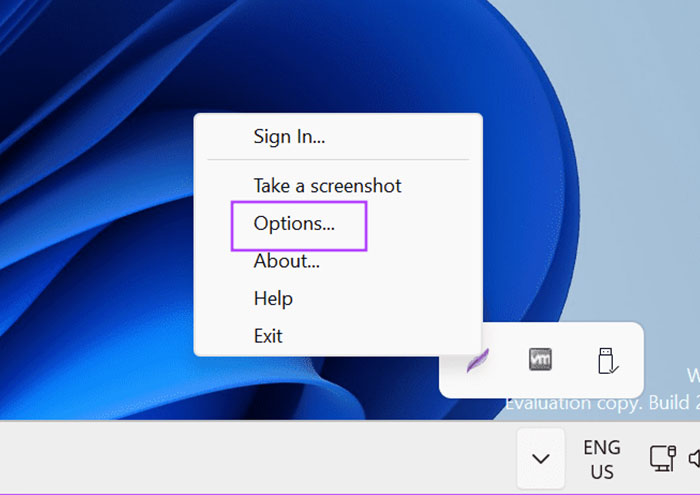Image resolution: width=700 pixels, height=495 pixels.
Task: Open the About... menu entry
Action: point(338,261)
